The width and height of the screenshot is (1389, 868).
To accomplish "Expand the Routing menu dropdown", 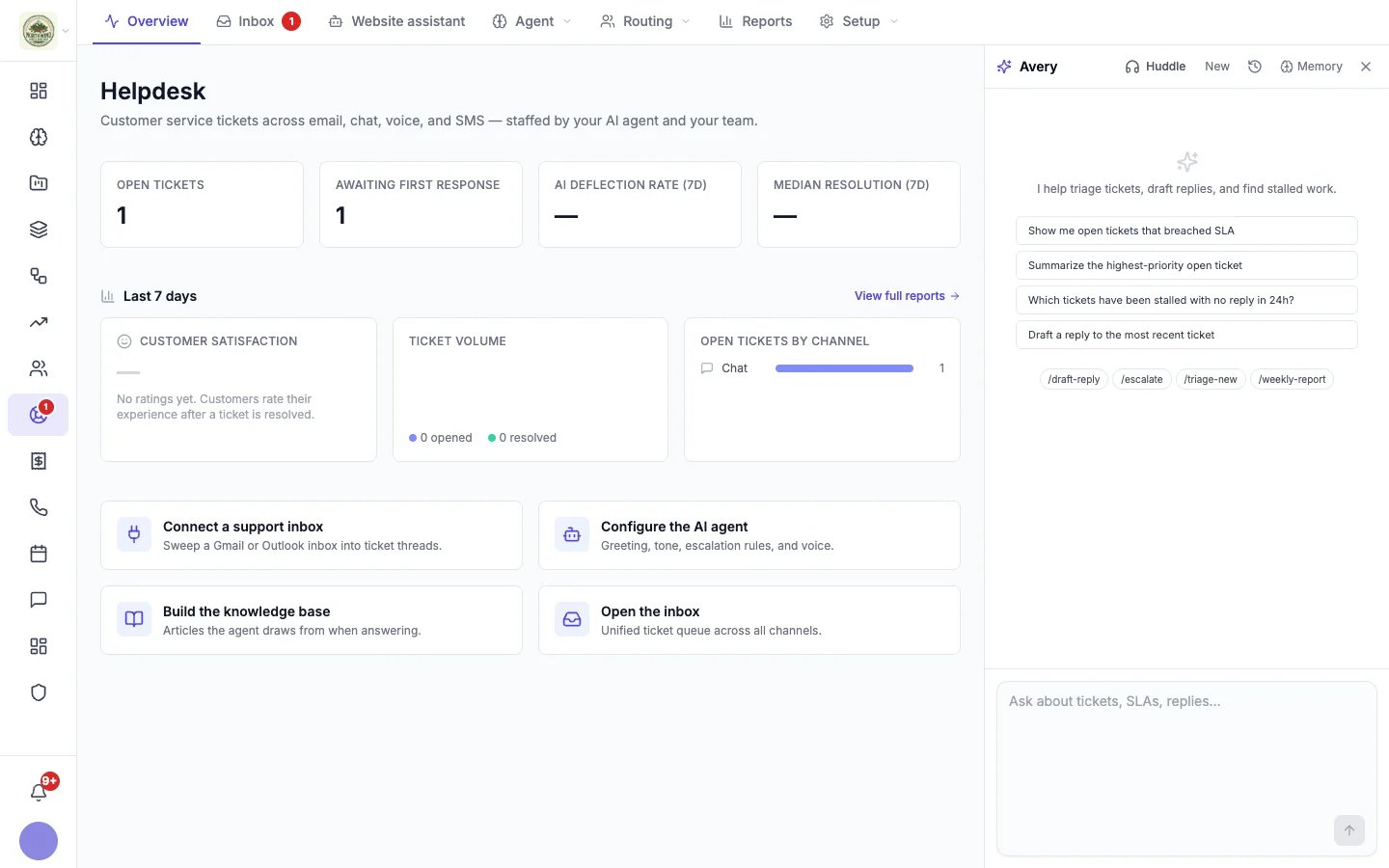I will click(x=645, y=21).
